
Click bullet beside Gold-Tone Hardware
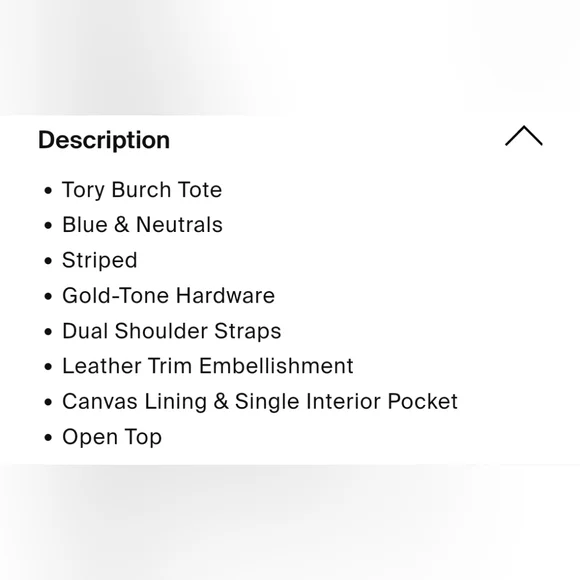tap(48, 296)
